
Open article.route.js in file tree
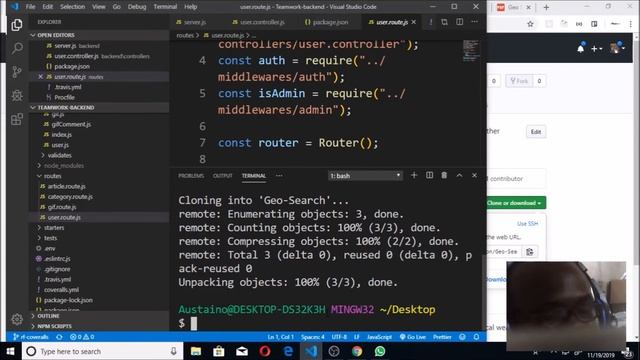tap(67, 186)
